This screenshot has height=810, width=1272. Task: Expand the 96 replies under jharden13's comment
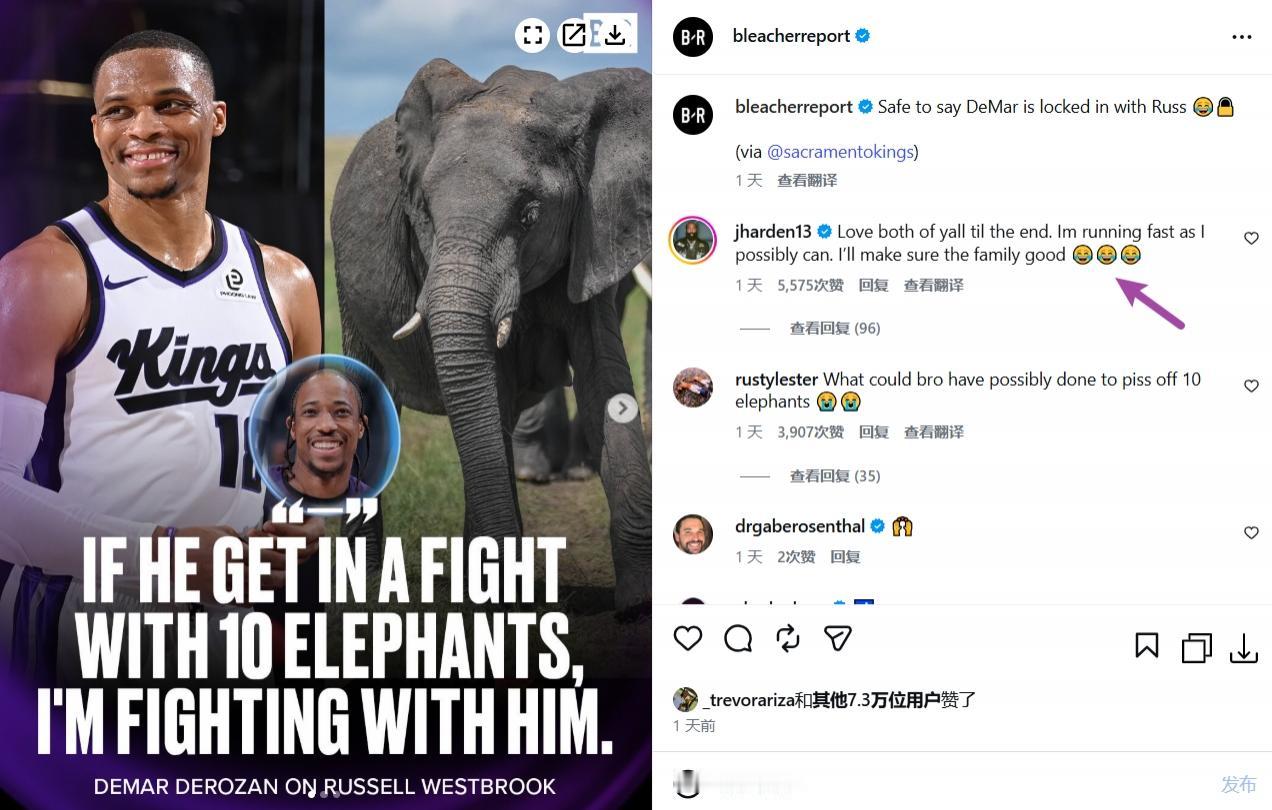coord(834,328)
